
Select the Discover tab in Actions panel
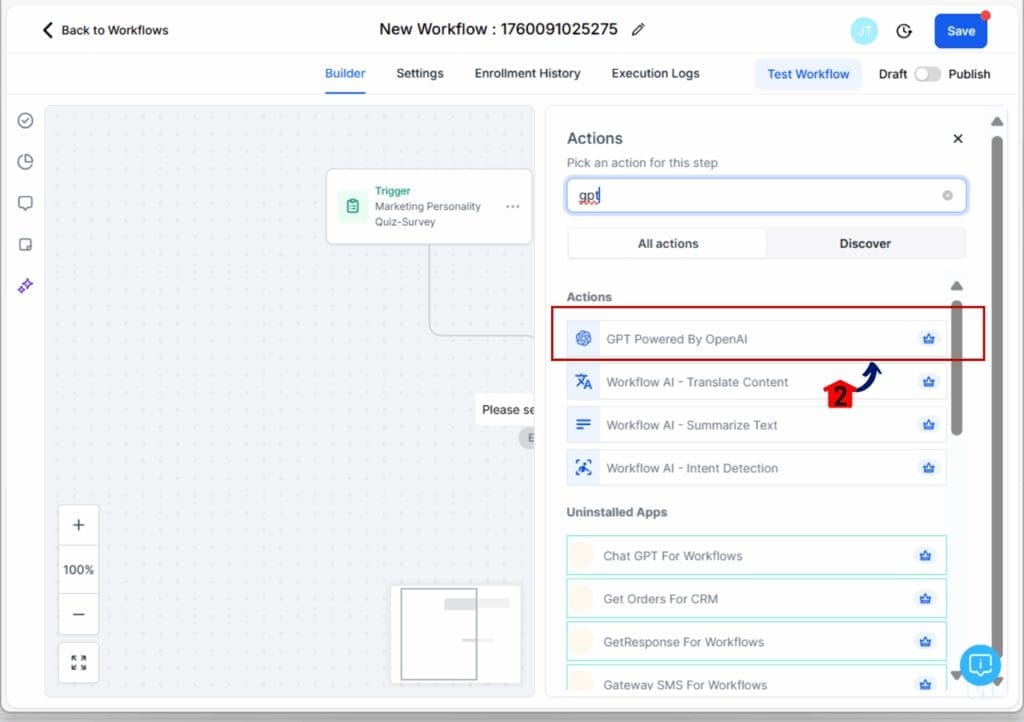click(865, 243)
